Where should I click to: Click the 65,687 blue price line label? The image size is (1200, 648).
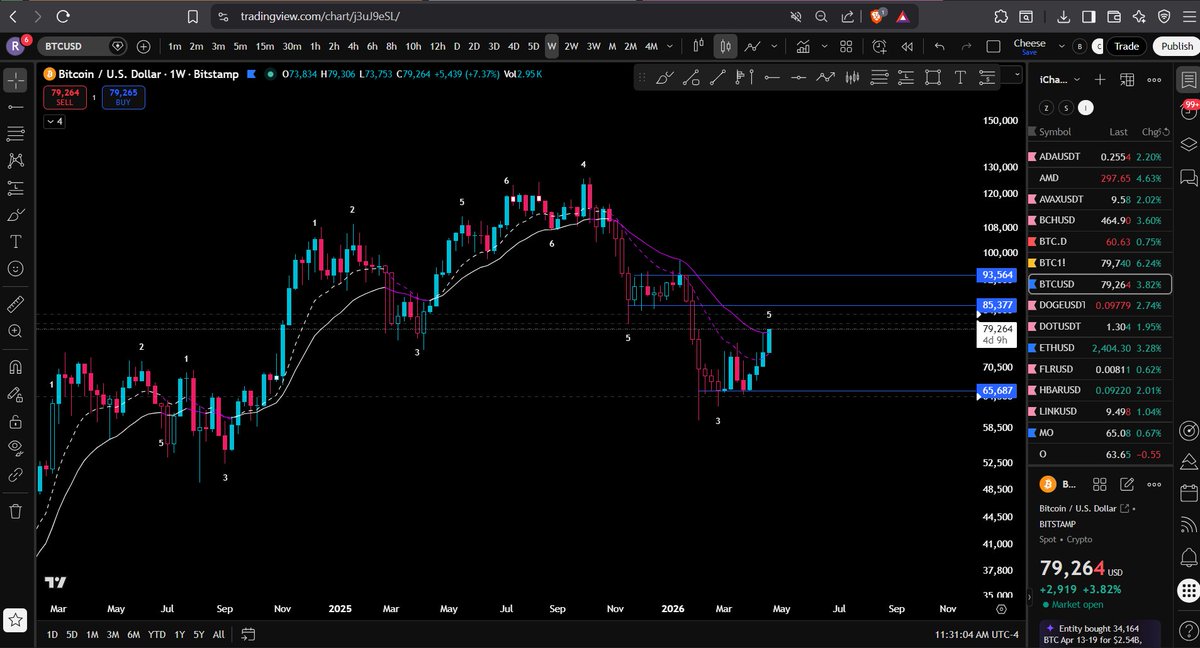[x=998, y=390]
